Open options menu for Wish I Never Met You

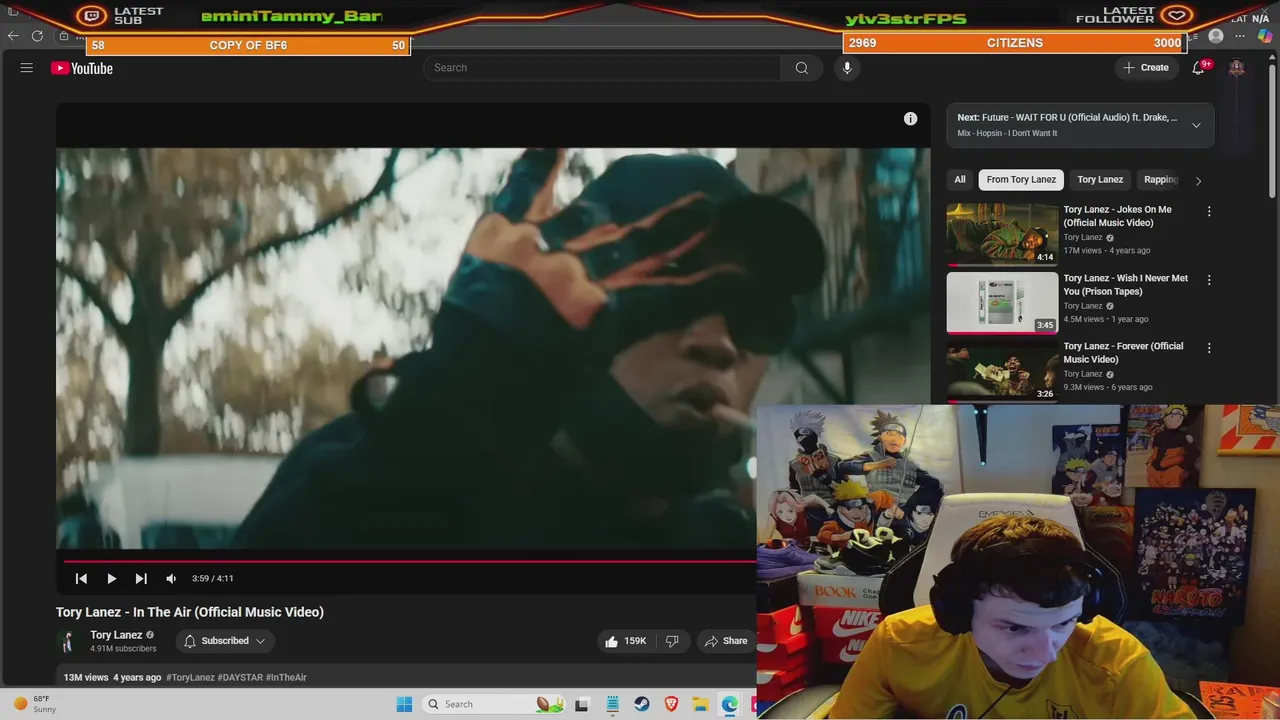1209,280
